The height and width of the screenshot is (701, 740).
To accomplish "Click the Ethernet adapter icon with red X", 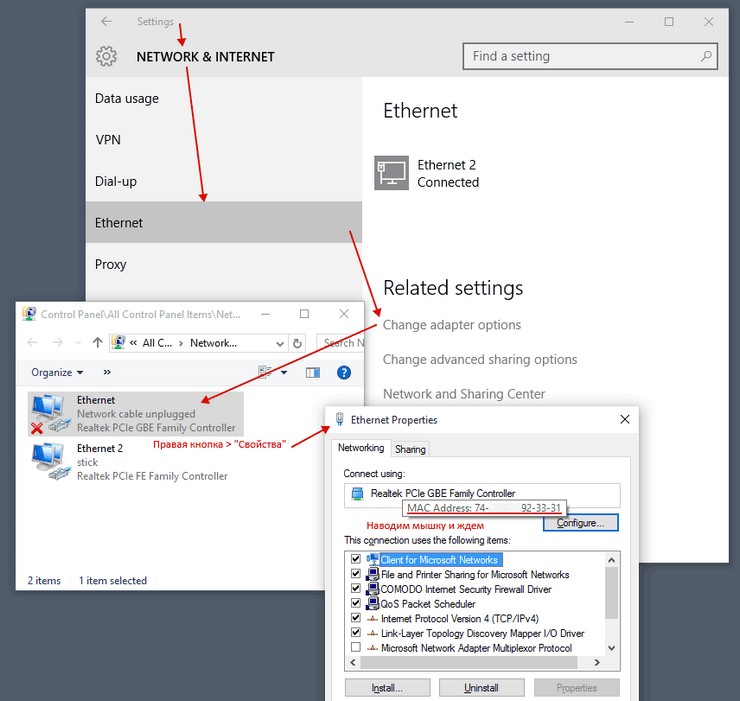I will [48, 414].
